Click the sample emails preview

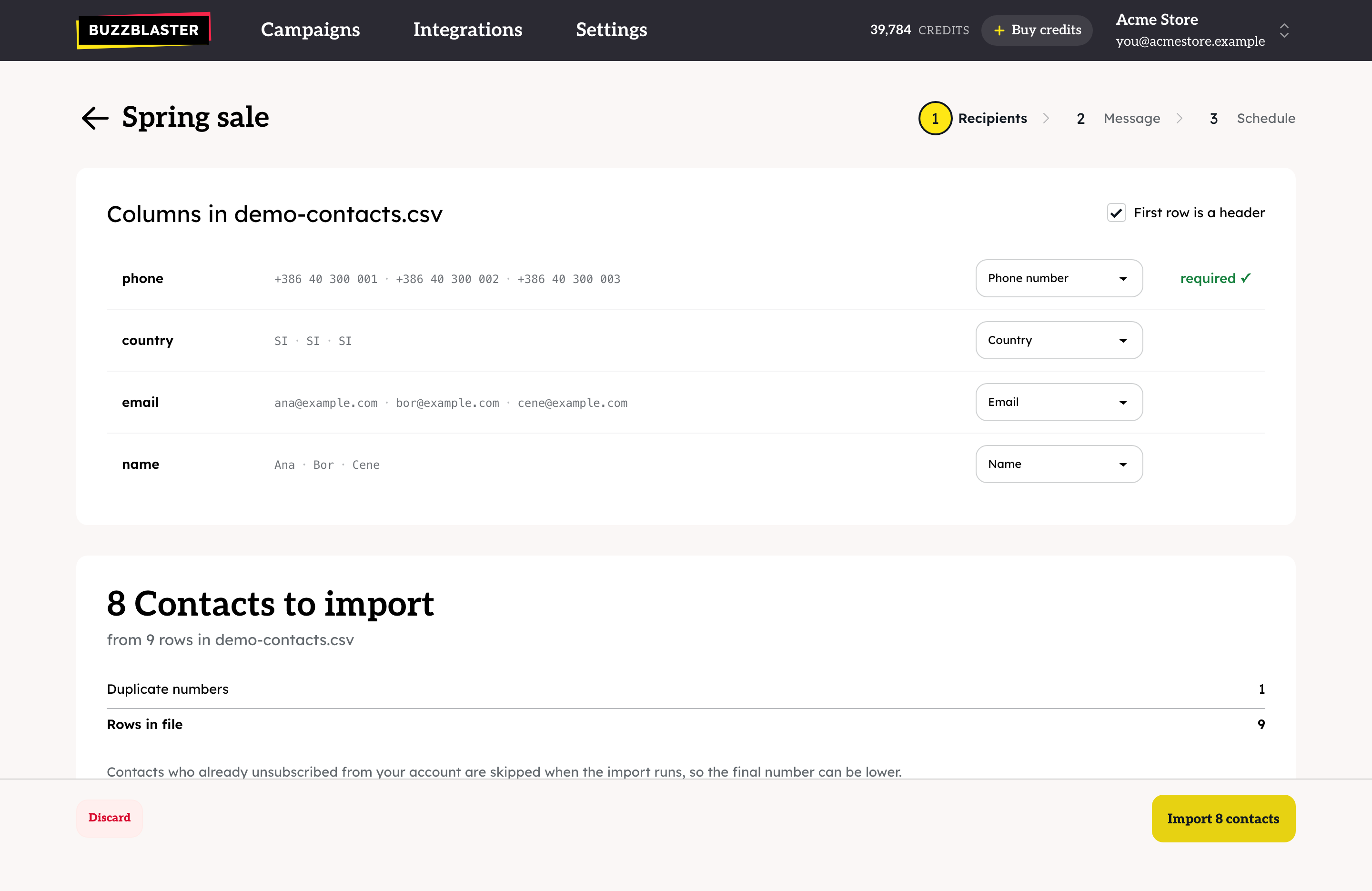(x=451, y=403)
